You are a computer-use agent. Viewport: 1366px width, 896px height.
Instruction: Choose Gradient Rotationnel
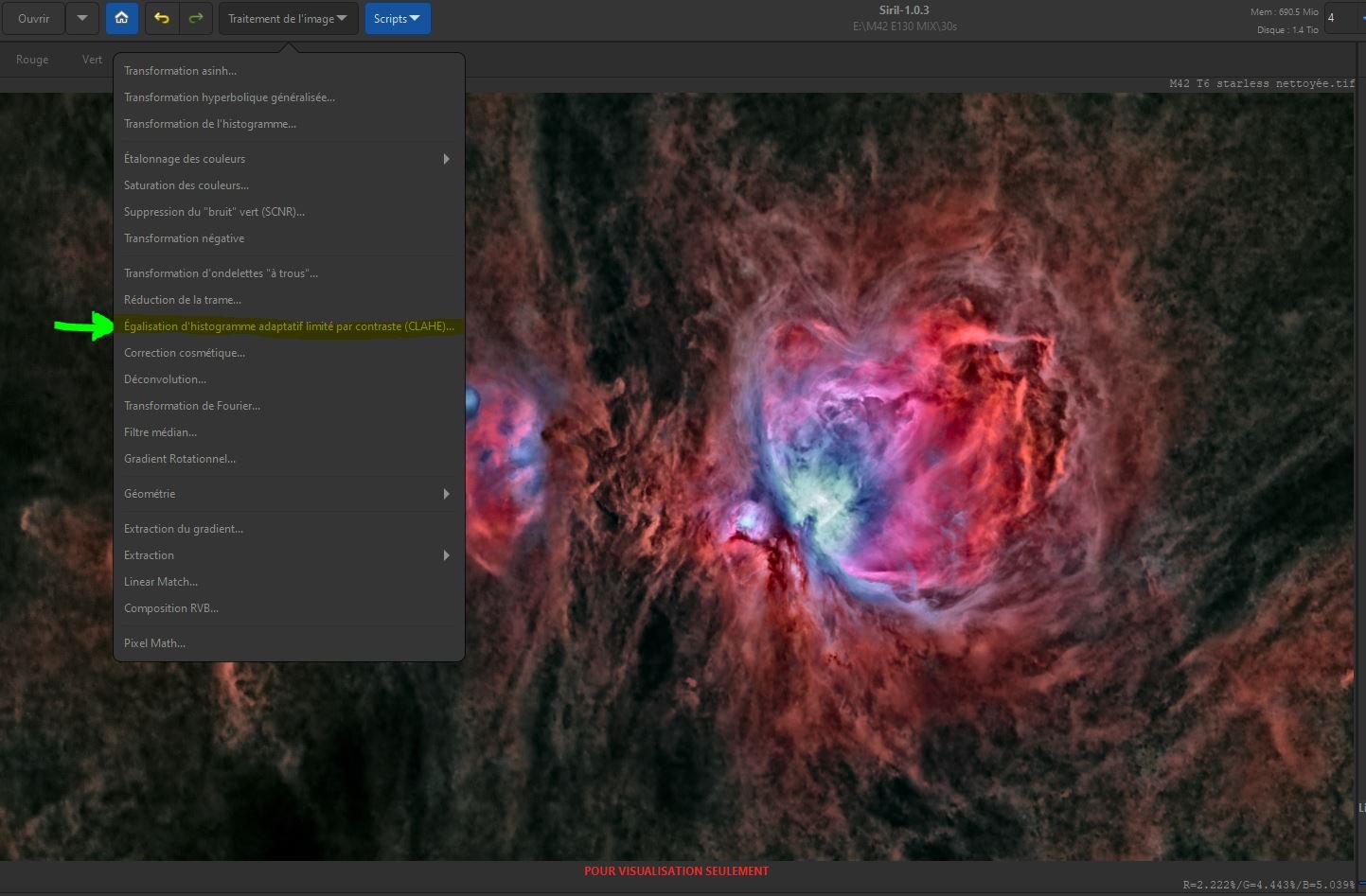click(x=289, y=459)
